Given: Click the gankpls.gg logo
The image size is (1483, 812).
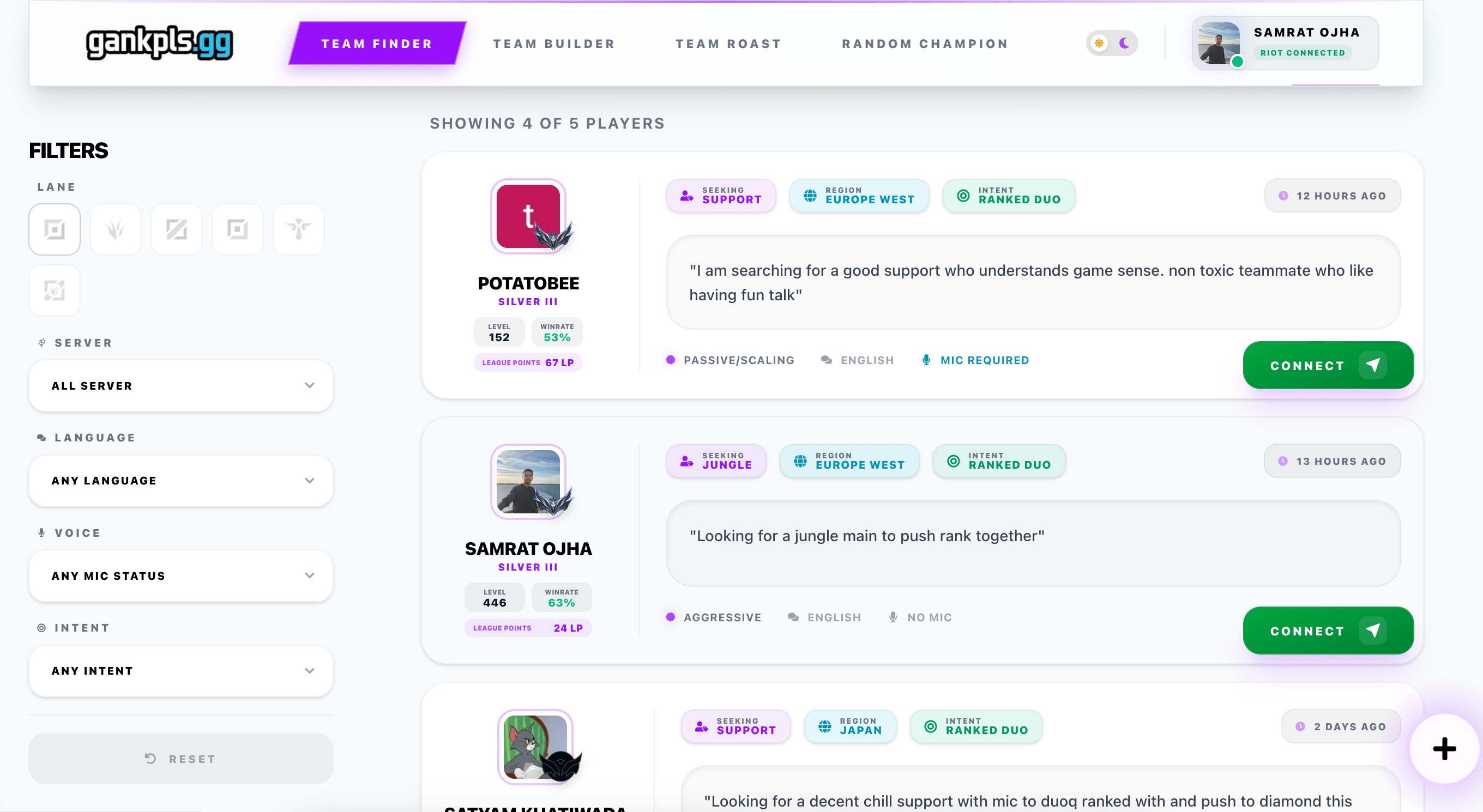Looking at the screenshot, I should click(159, 43).
